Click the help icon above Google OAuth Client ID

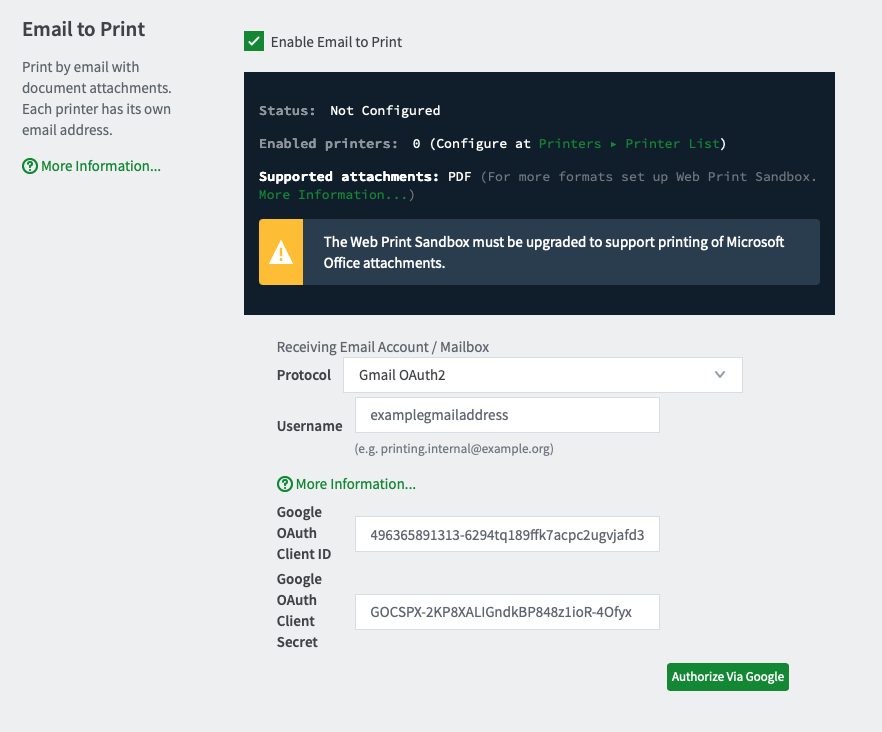click(285, 484)
